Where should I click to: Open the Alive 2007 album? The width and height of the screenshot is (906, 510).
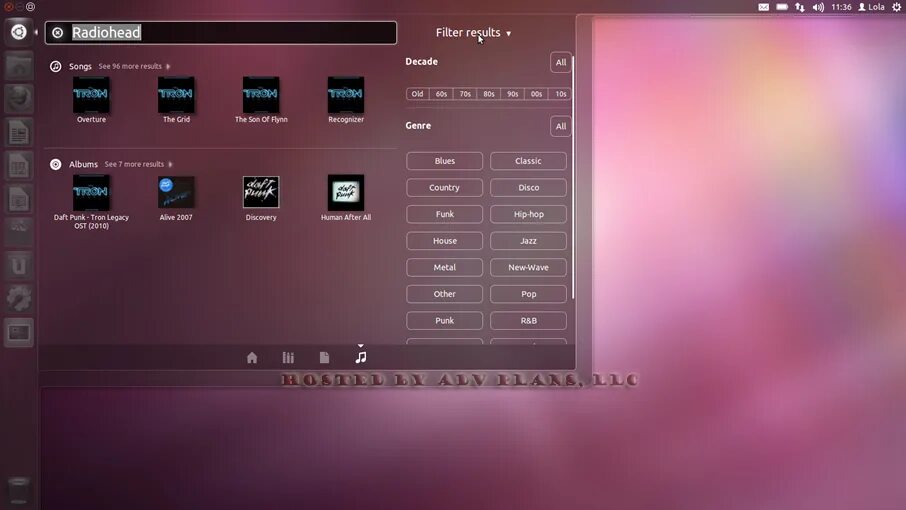176,198
